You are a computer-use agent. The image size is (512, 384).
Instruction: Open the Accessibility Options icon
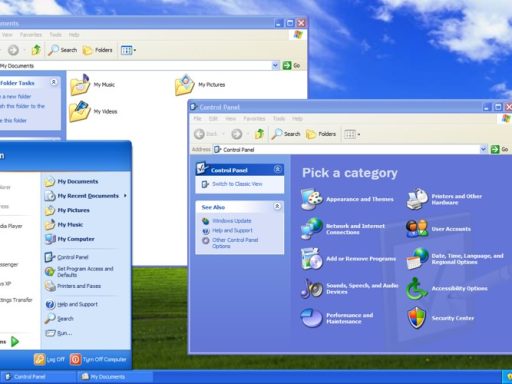click(417, 288)
